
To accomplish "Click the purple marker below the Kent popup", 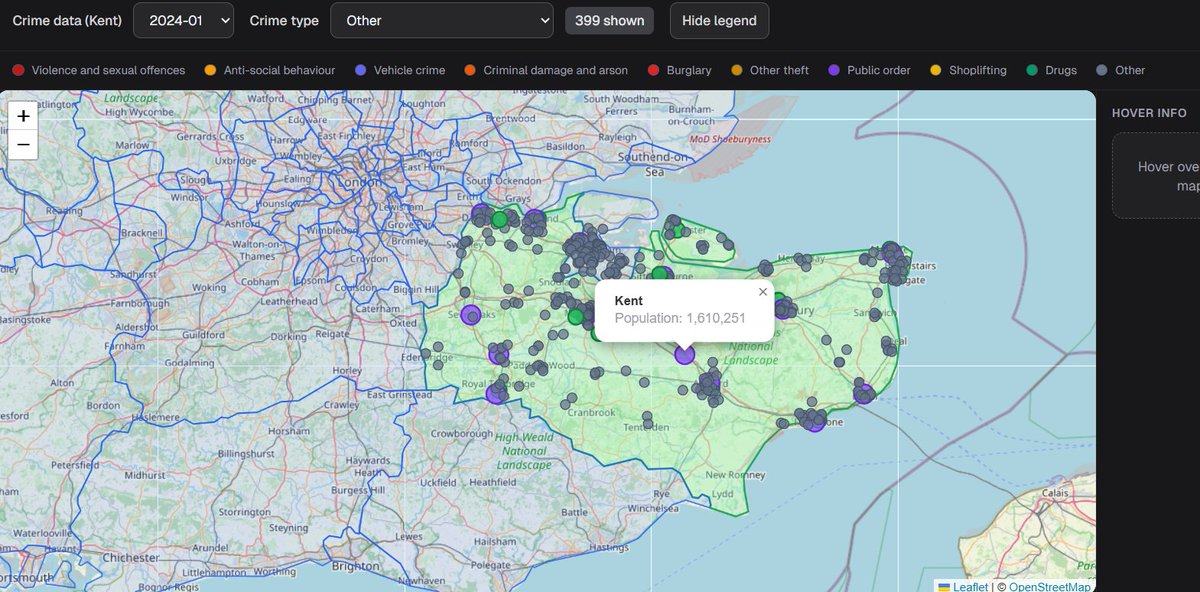I will [684, 354].
